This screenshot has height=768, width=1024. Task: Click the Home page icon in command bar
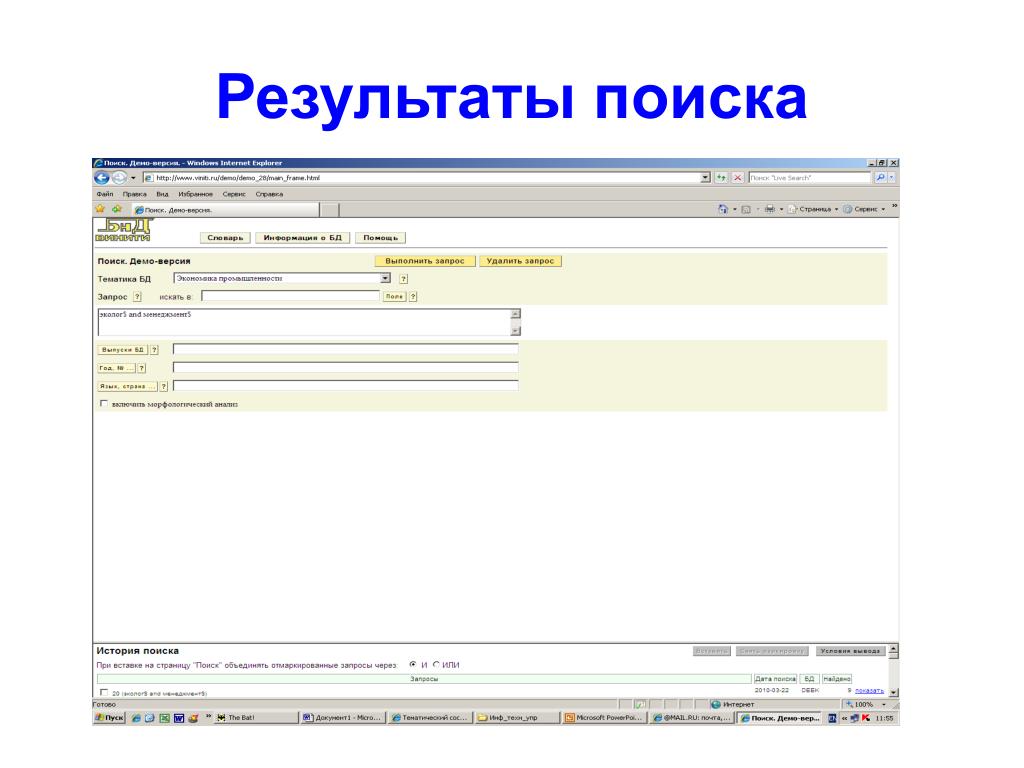tap(723, 209)
